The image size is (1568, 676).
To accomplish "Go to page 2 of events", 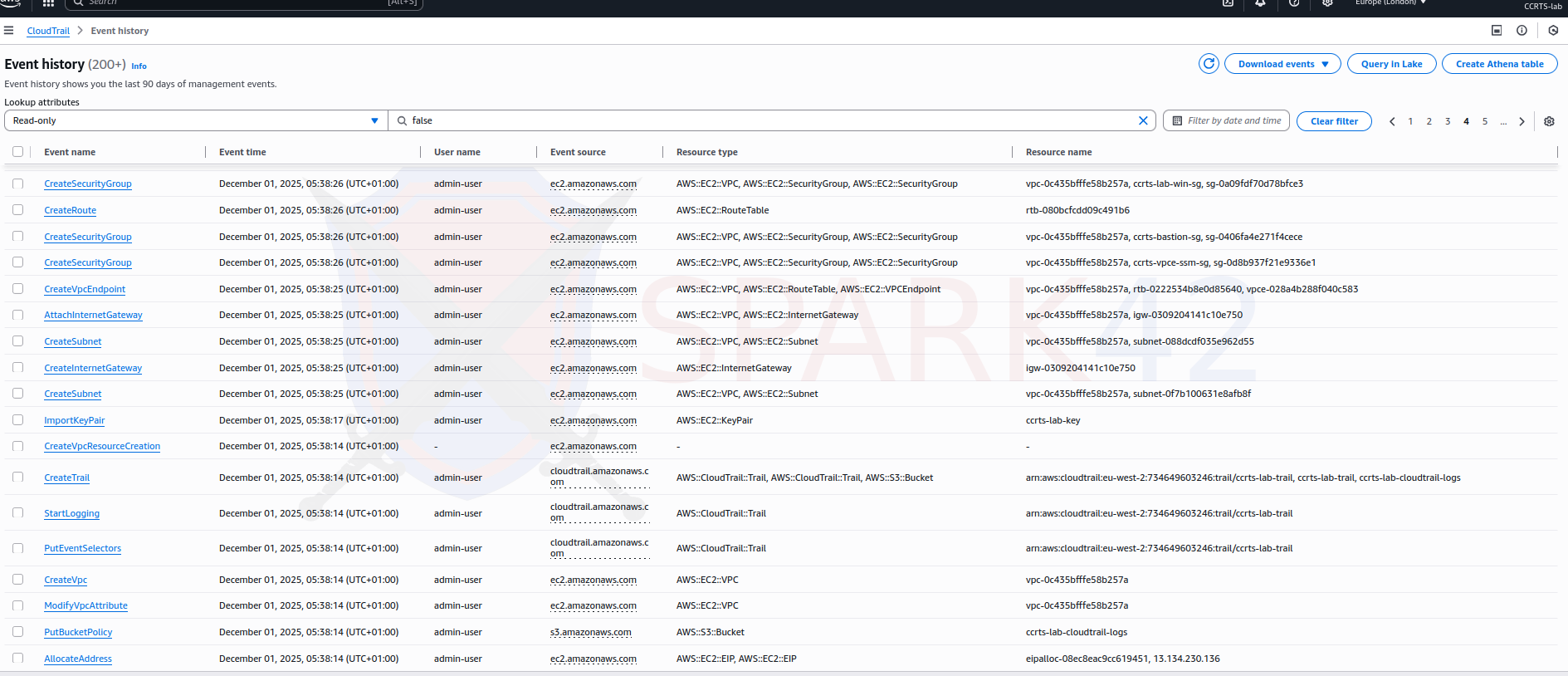I will click(x=1429, y=121).
